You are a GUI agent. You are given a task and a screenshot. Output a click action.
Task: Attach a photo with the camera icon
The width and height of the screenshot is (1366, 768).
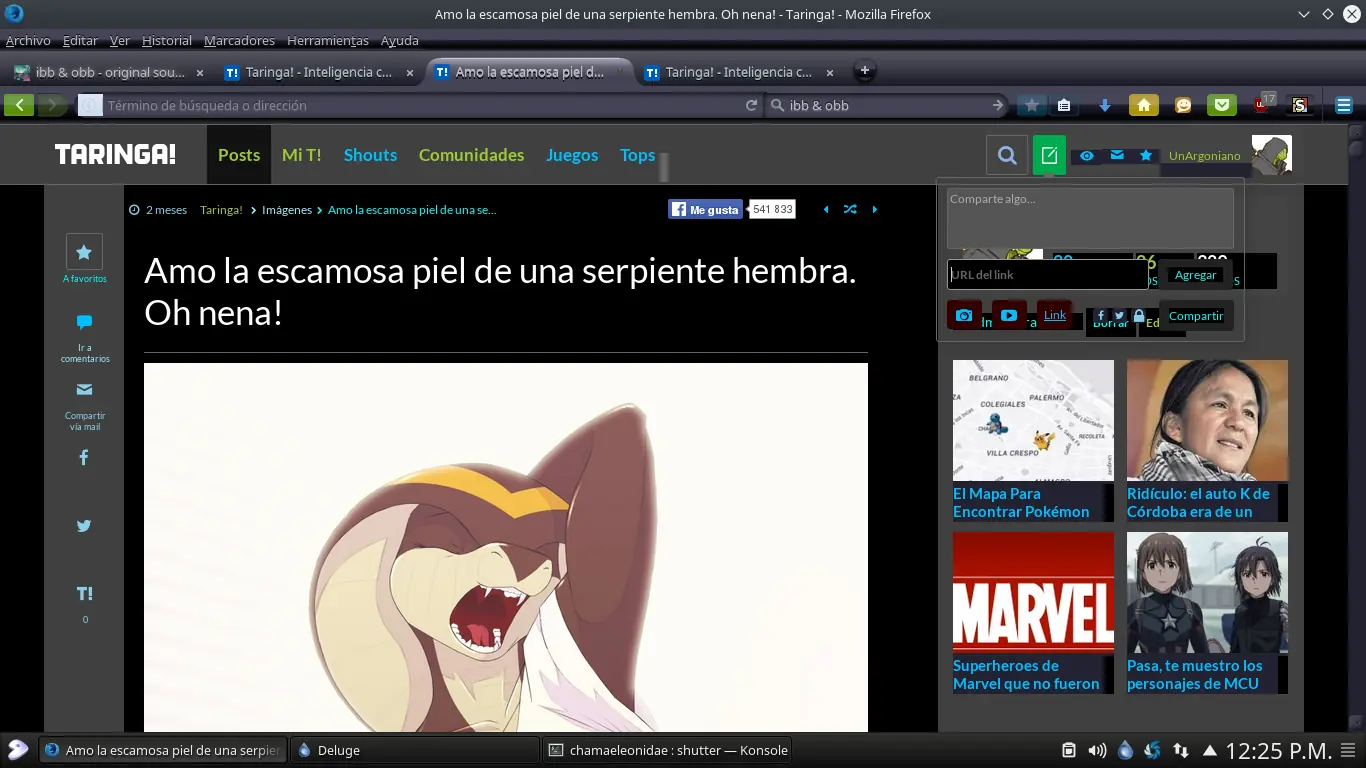click(964, 315)
